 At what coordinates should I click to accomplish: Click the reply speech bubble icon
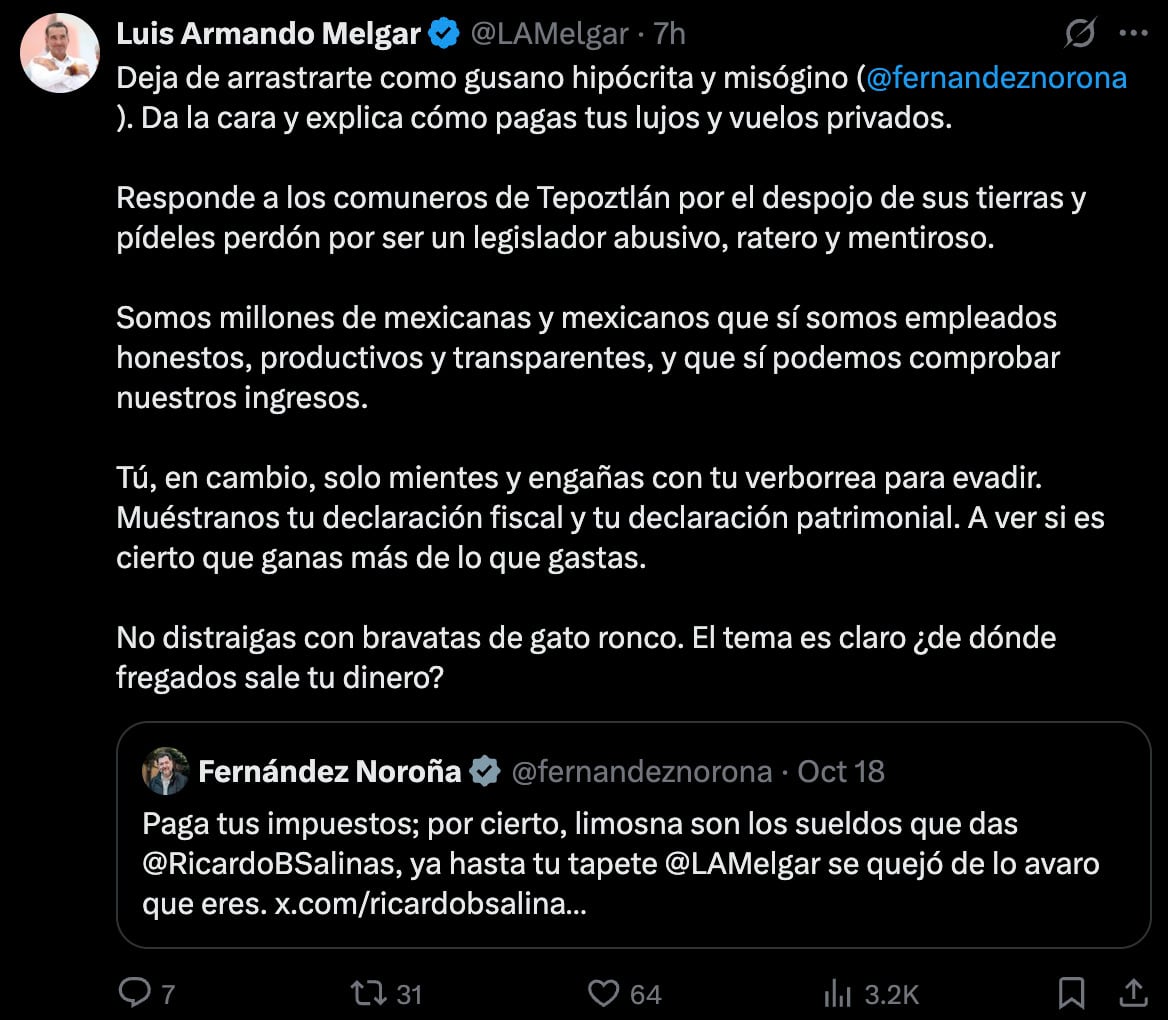coord(134,993)
